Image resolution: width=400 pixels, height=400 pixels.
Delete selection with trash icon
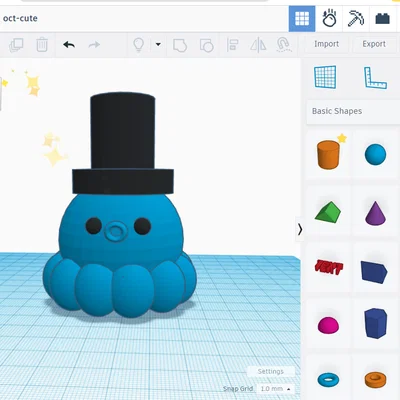[42, 45]
